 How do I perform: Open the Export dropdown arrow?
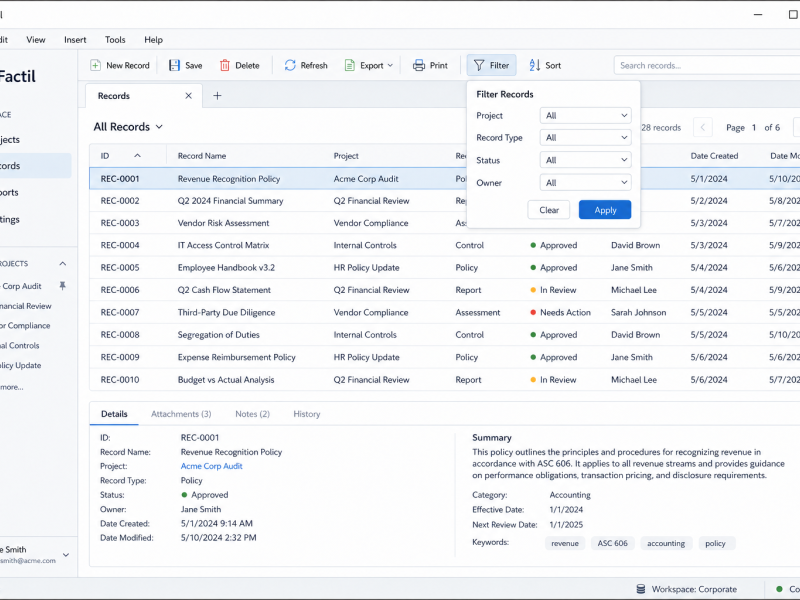click(x=390, y=65)
